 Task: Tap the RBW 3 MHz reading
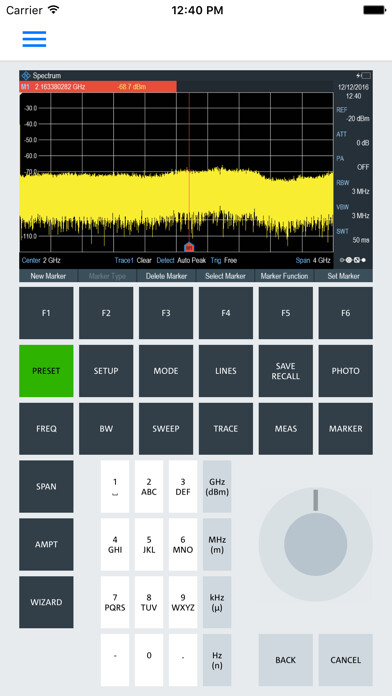pyautogui.click(x=353, y=187)
